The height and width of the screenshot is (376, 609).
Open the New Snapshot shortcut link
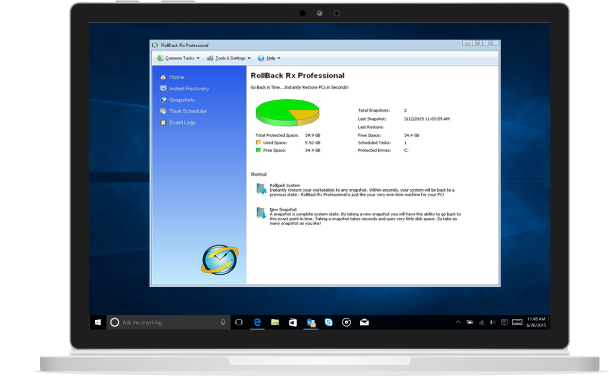coord(283,209)
